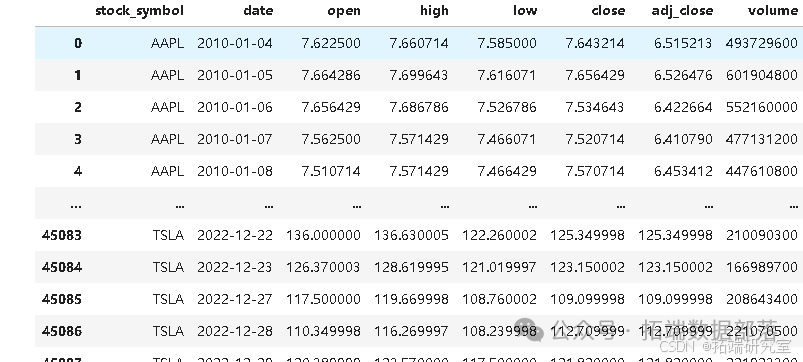Select the date 2022-12-23 cell
The height and width of the screenshot is (362, 803).
235,267
